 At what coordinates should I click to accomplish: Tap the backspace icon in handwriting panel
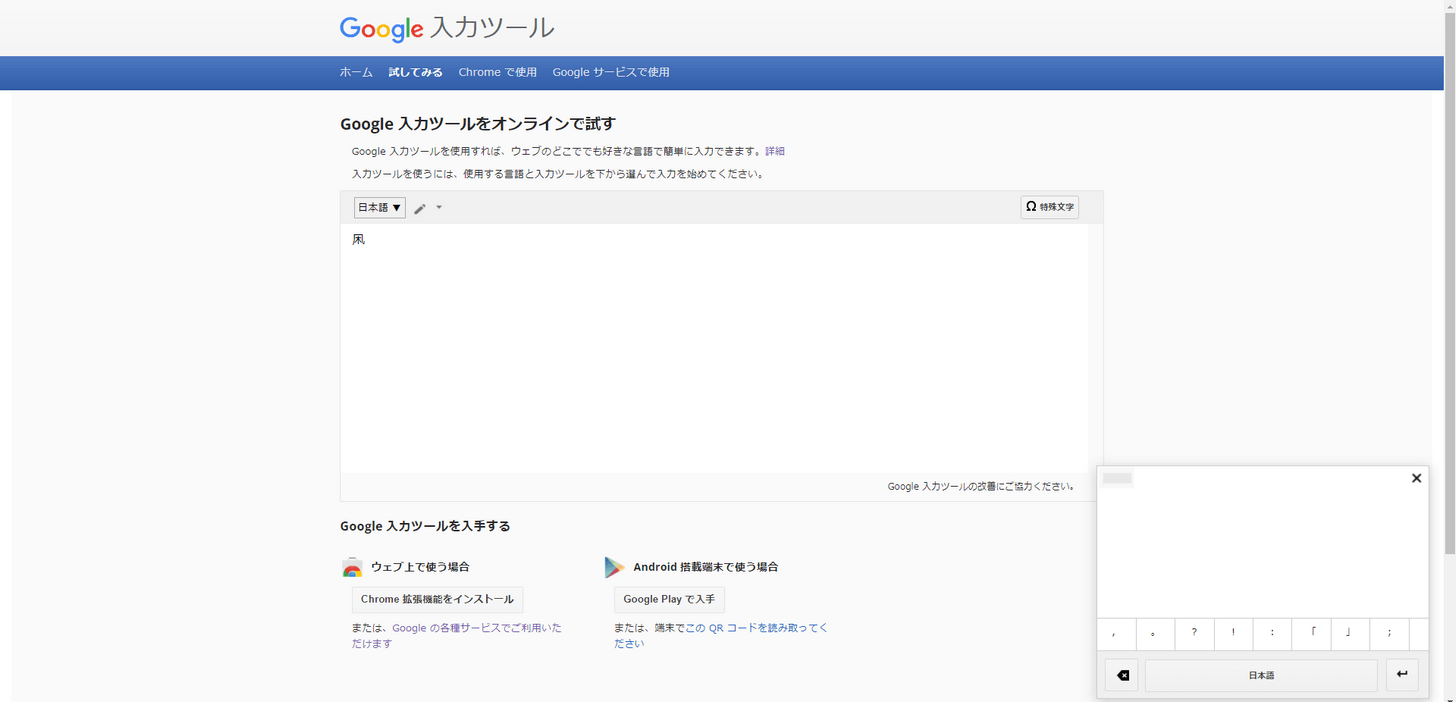(x=1122, y=675)
